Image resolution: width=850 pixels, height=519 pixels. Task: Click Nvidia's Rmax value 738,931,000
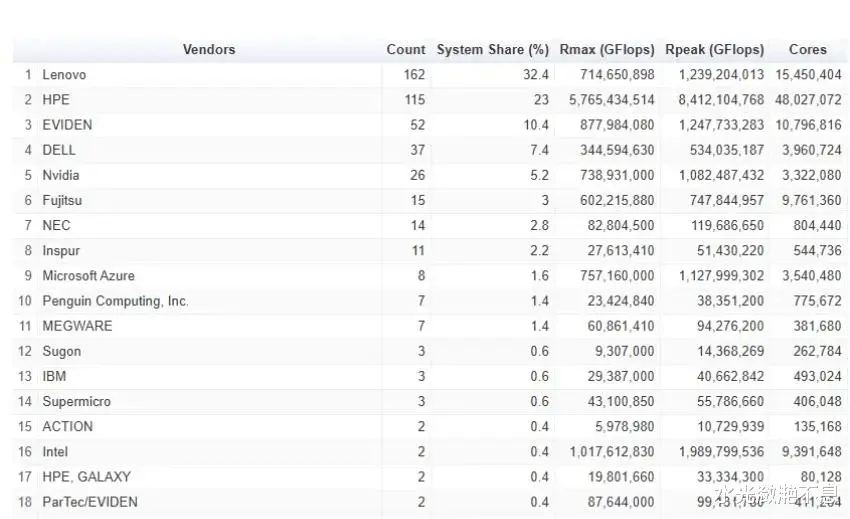click(x=617, y=175)
